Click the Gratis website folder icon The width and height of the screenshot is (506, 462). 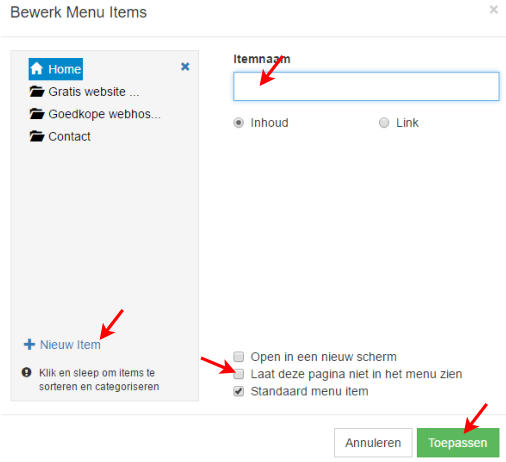point(37,91)
